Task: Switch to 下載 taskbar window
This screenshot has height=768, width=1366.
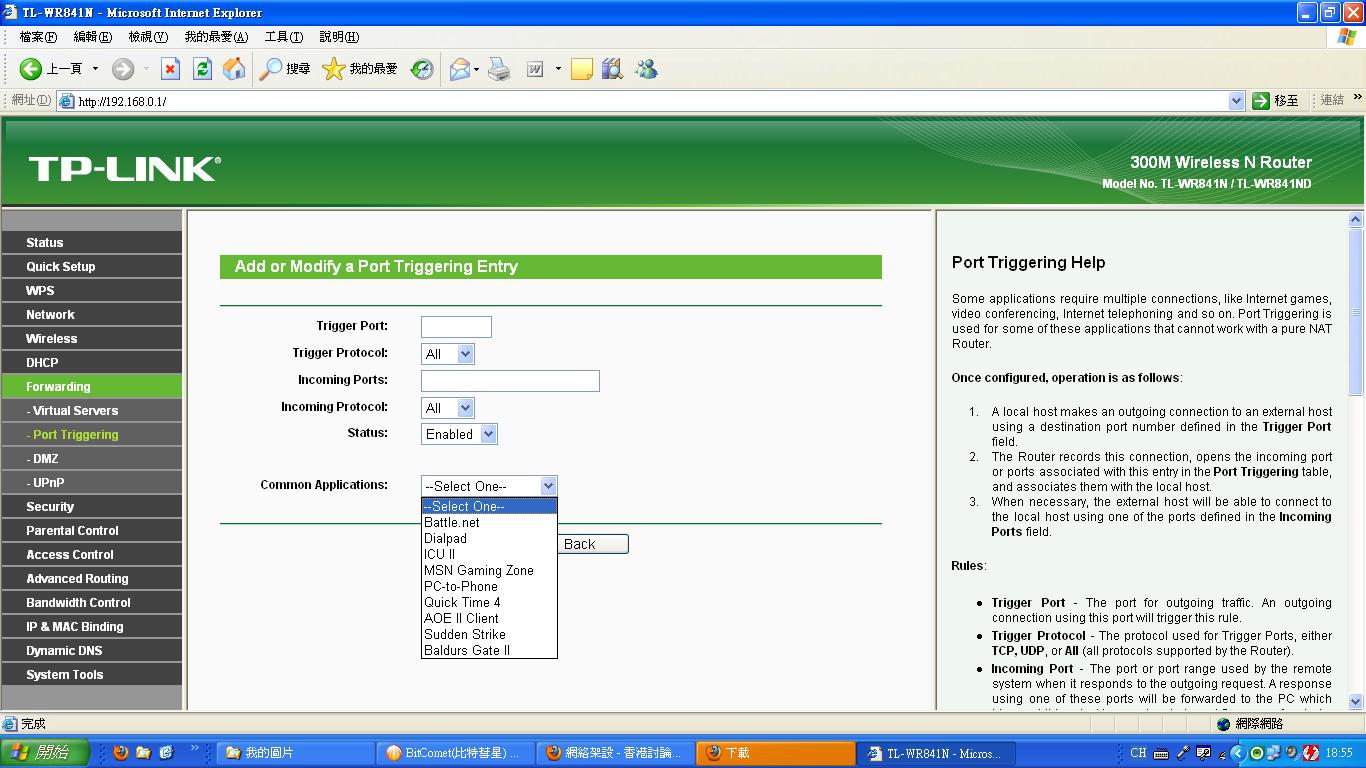Action: pos(774,753)
